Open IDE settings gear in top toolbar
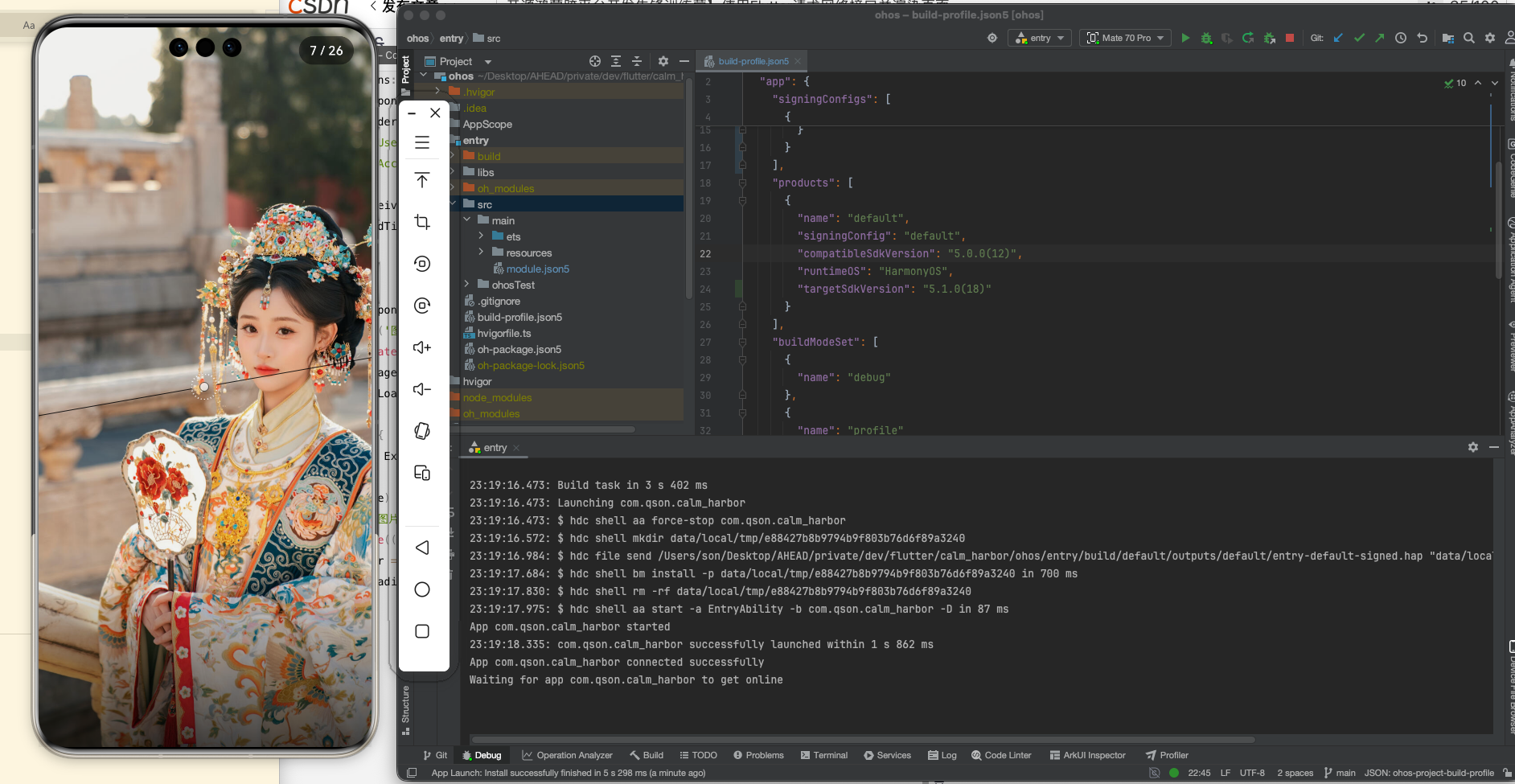This screenshot has height=784, width=1515. click(x=1490, y=38)
